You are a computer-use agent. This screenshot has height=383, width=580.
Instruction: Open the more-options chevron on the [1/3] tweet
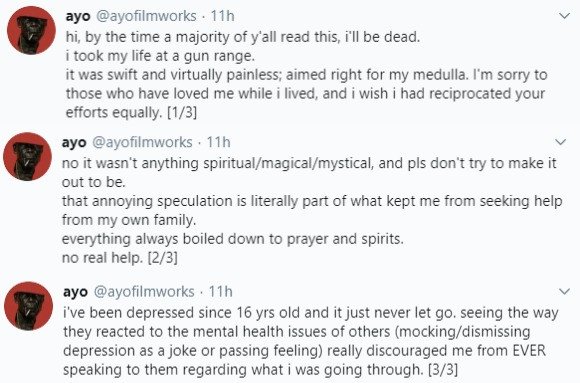(x=564, y=16)
